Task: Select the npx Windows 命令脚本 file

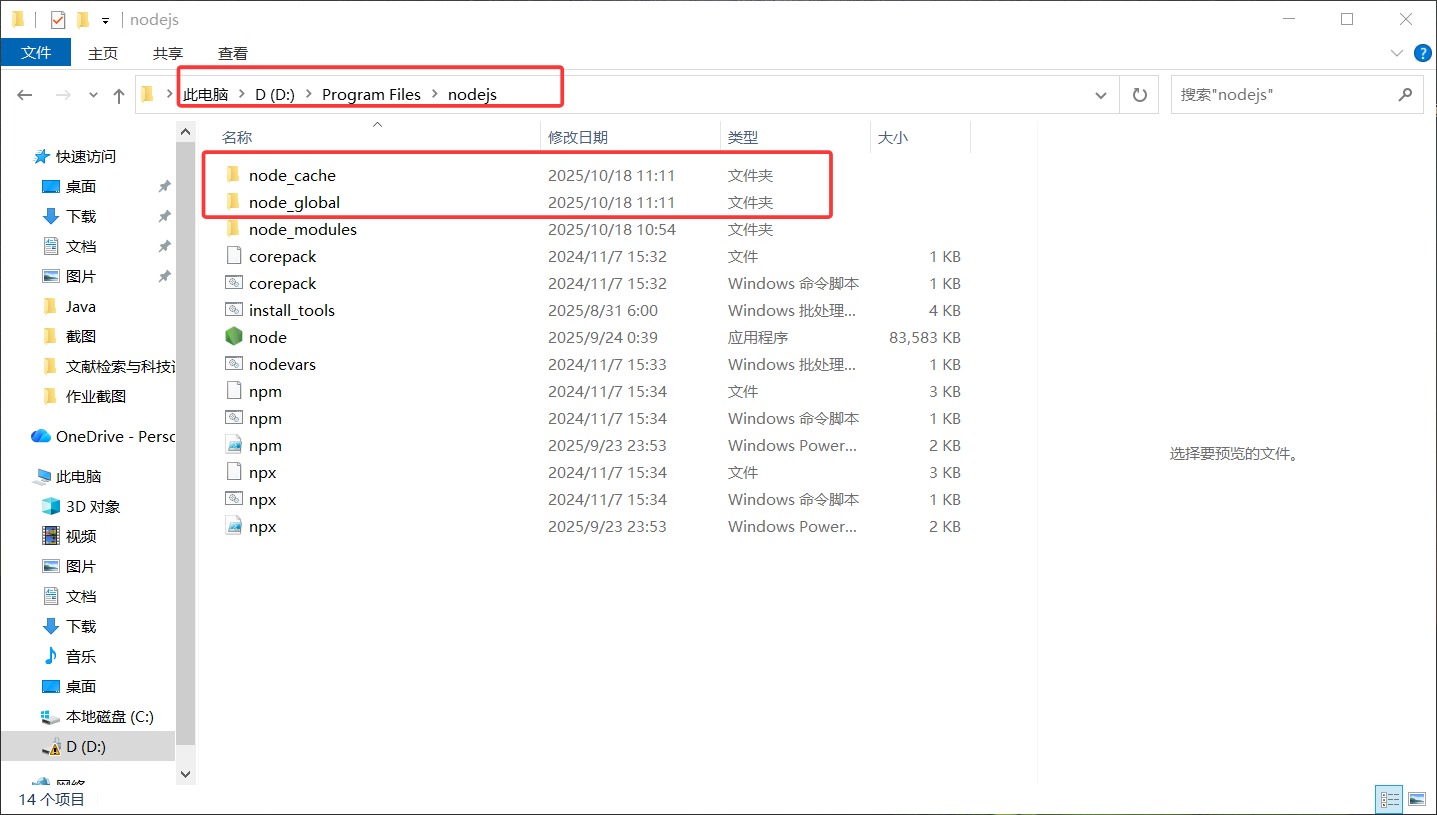Action: pyautogui.click(x=262, y=499)
